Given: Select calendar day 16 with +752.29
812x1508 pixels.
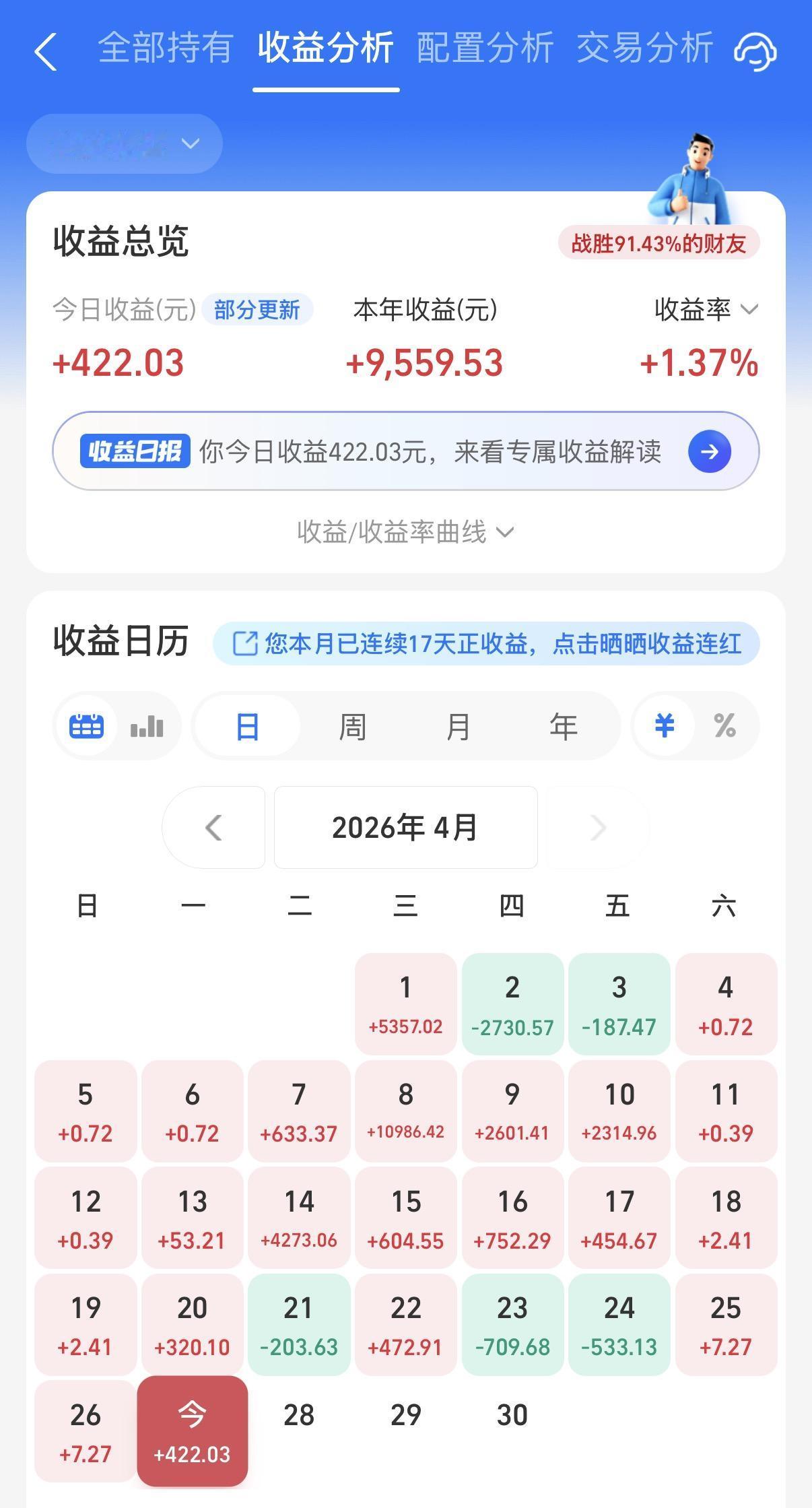Looking at the screenshot, I should 512,1218.
